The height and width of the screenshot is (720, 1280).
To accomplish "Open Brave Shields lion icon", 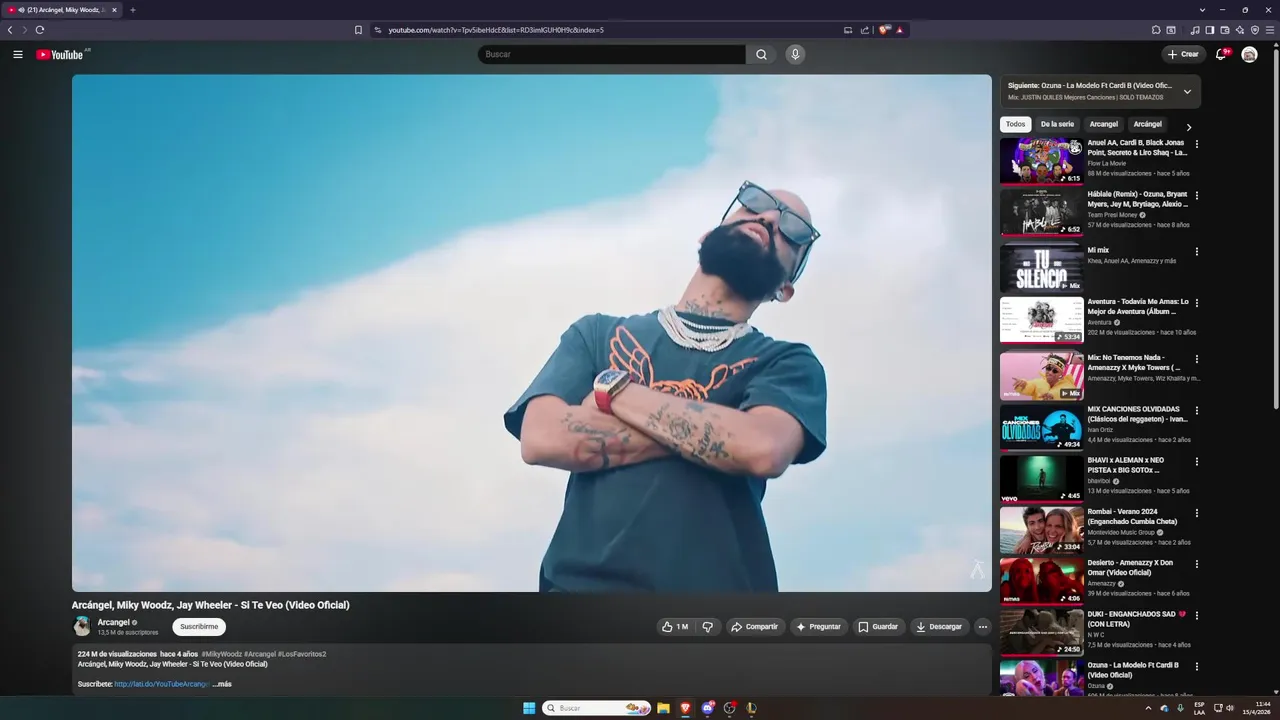I will pos(884,30).
